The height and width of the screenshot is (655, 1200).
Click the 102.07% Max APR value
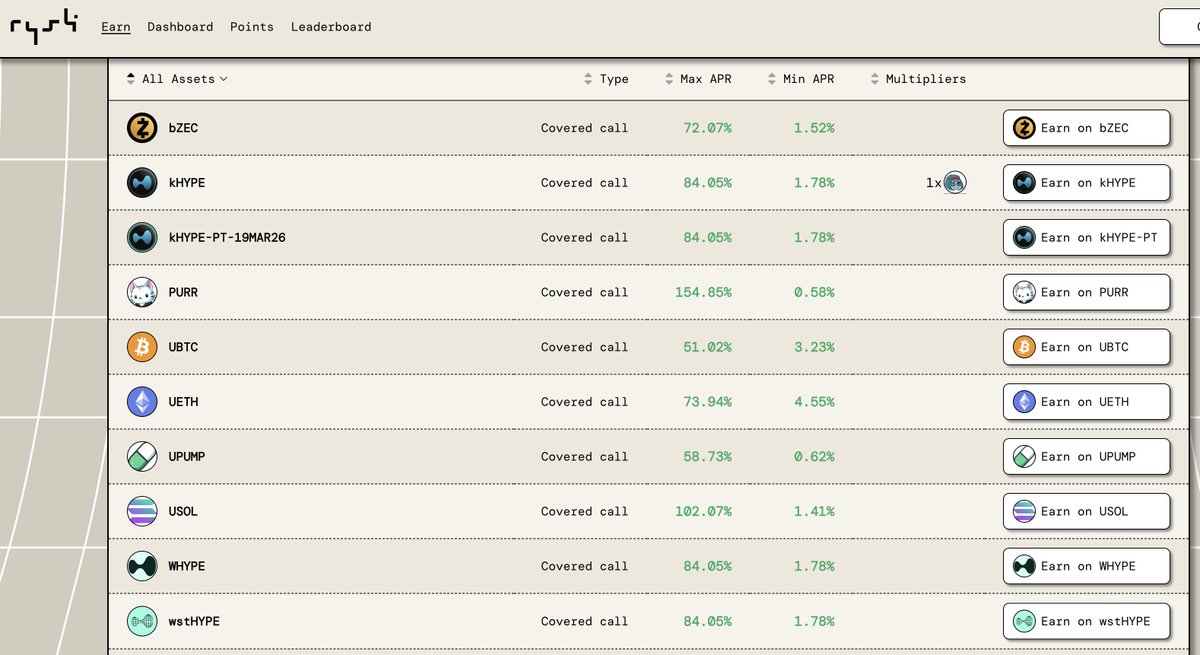pyautogui.click(x=703, y=511)
